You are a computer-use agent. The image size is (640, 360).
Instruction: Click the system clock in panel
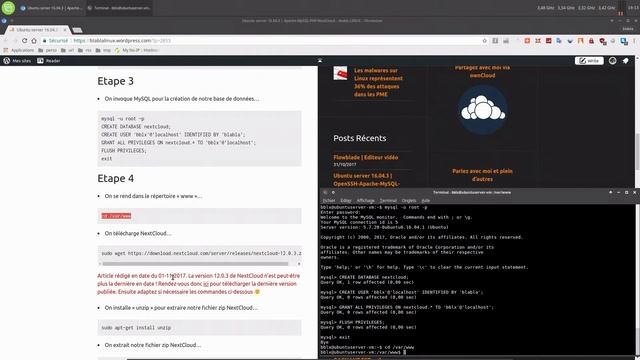click(x=633, y=8)
